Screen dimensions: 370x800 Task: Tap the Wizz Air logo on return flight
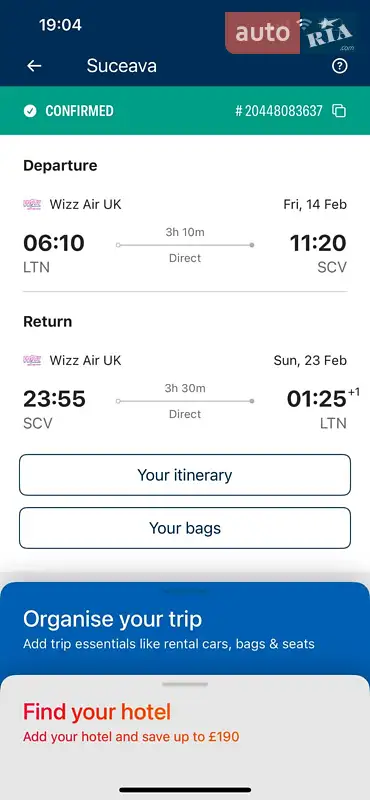pos(32,361)
